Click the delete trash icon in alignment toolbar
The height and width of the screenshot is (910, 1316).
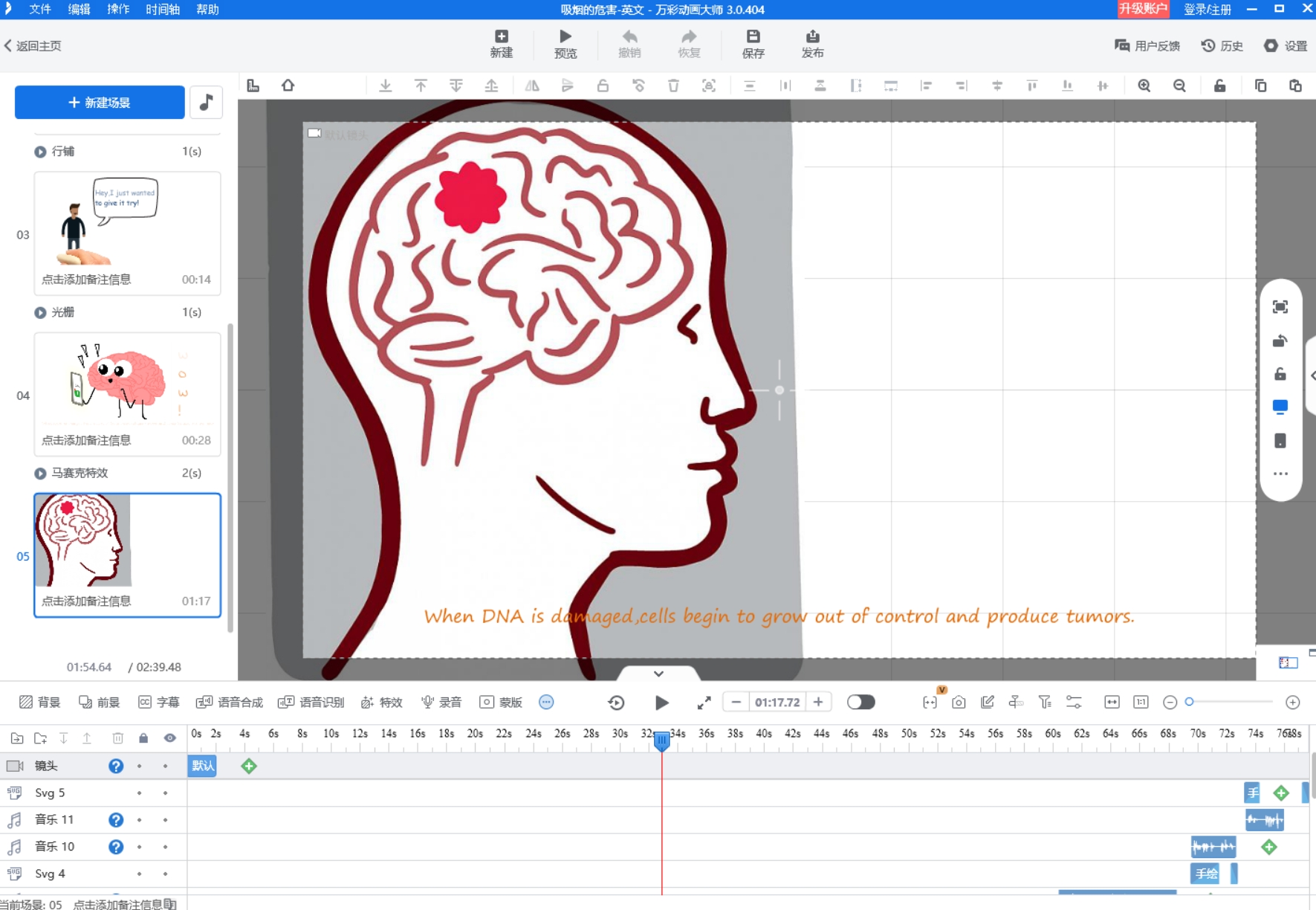tap(673, 85)
